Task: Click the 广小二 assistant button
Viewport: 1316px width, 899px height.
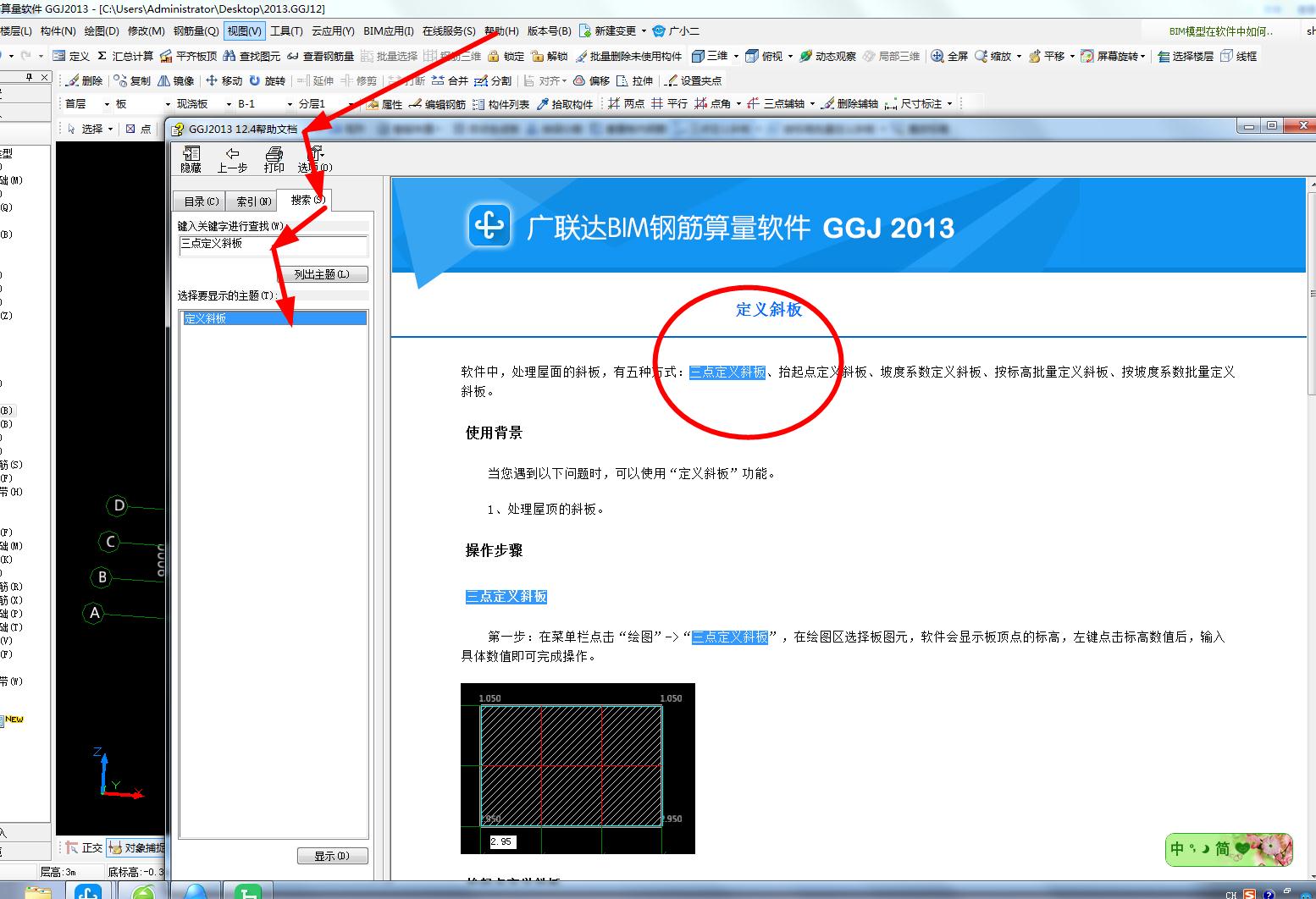Action: click(x=676, y=30)
